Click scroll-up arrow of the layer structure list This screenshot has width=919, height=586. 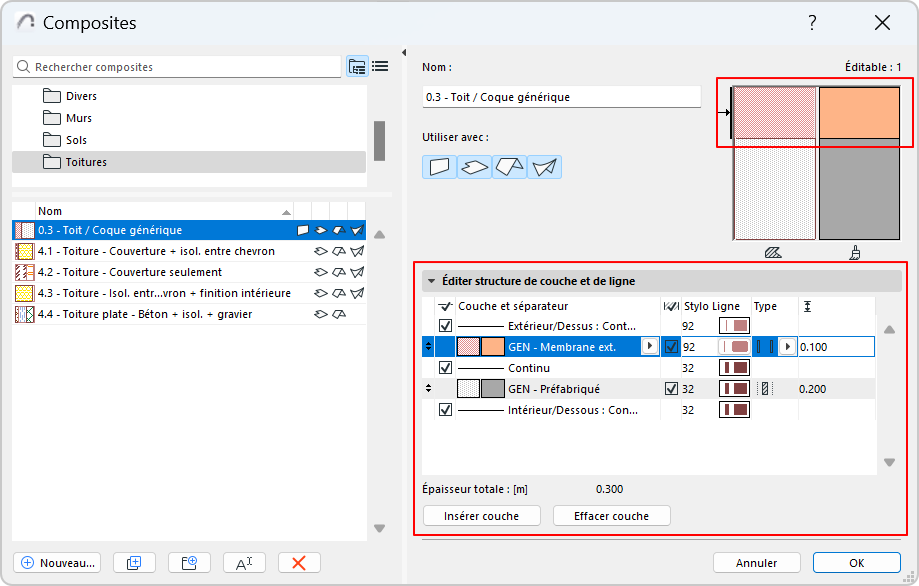click(x=889, y=330)
